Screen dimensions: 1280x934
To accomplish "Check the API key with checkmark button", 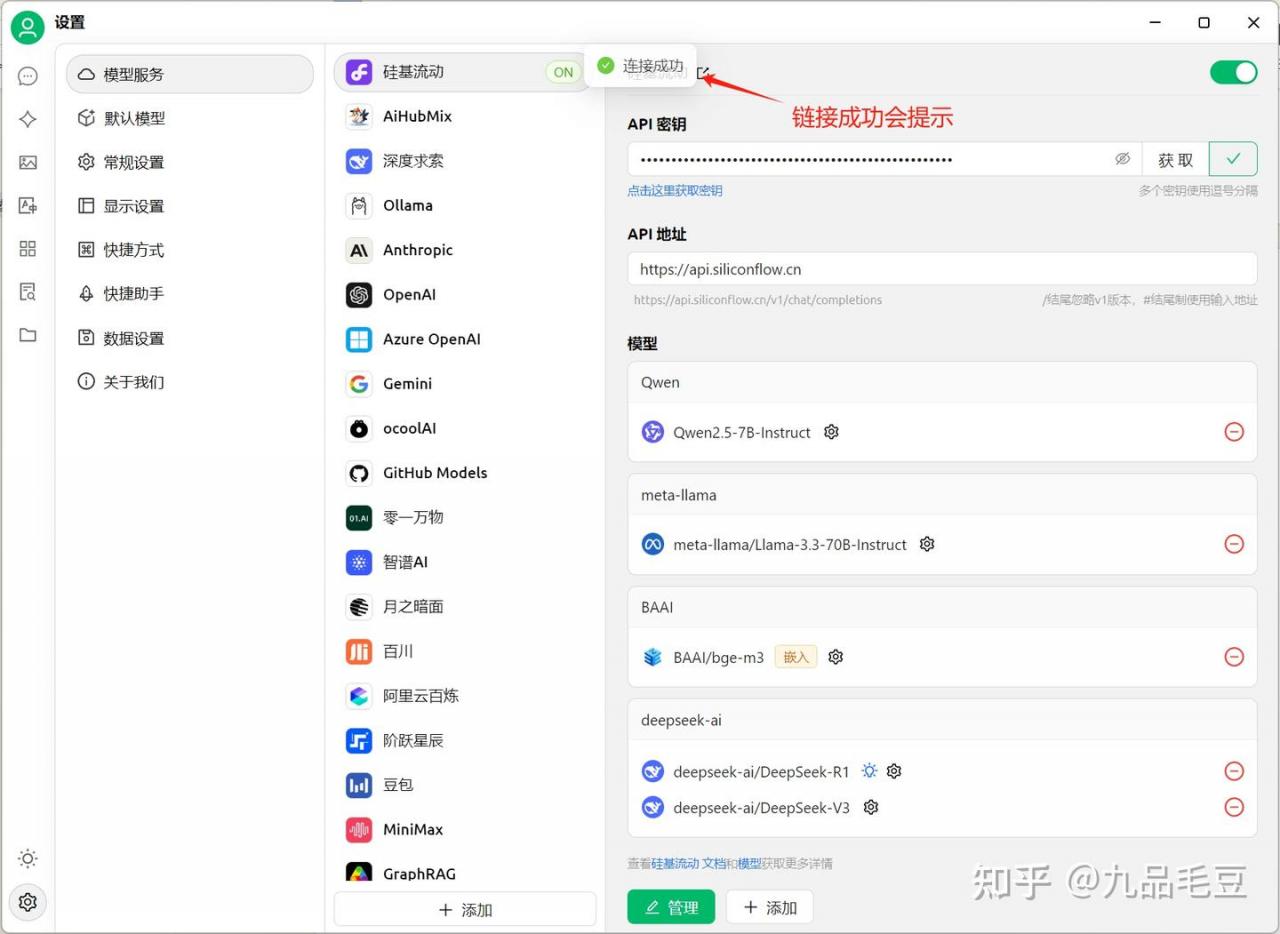I will pyautogui.click(x=1233, y=159).
